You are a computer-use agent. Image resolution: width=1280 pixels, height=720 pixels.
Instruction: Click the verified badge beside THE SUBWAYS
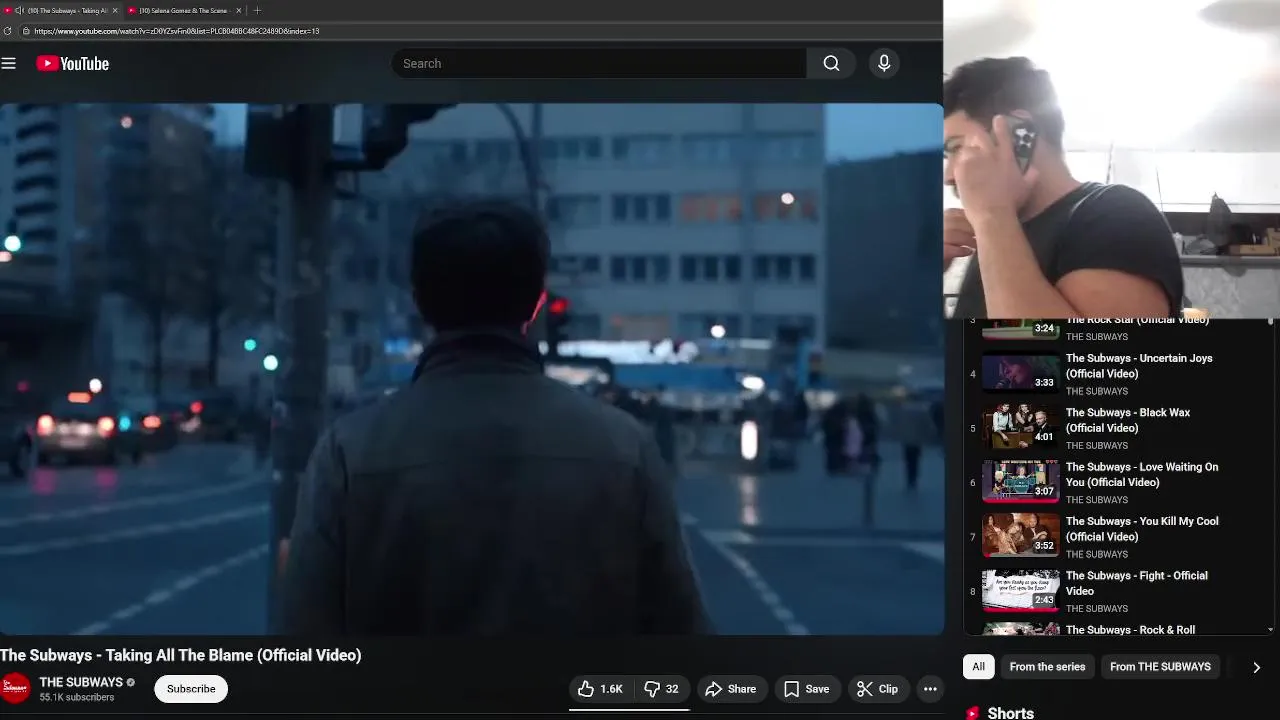pos(130,683)
